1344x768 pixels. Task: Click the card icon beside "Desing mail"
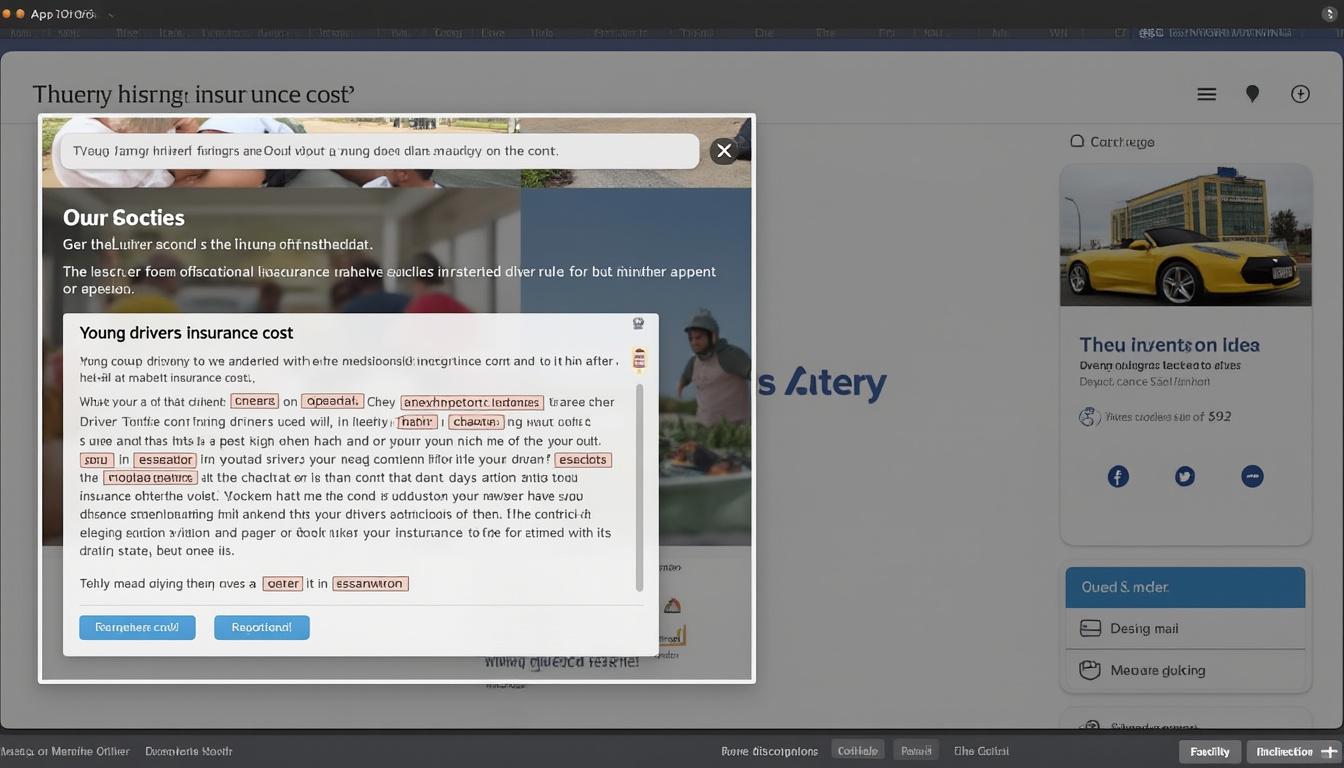tap(1091, 629)
